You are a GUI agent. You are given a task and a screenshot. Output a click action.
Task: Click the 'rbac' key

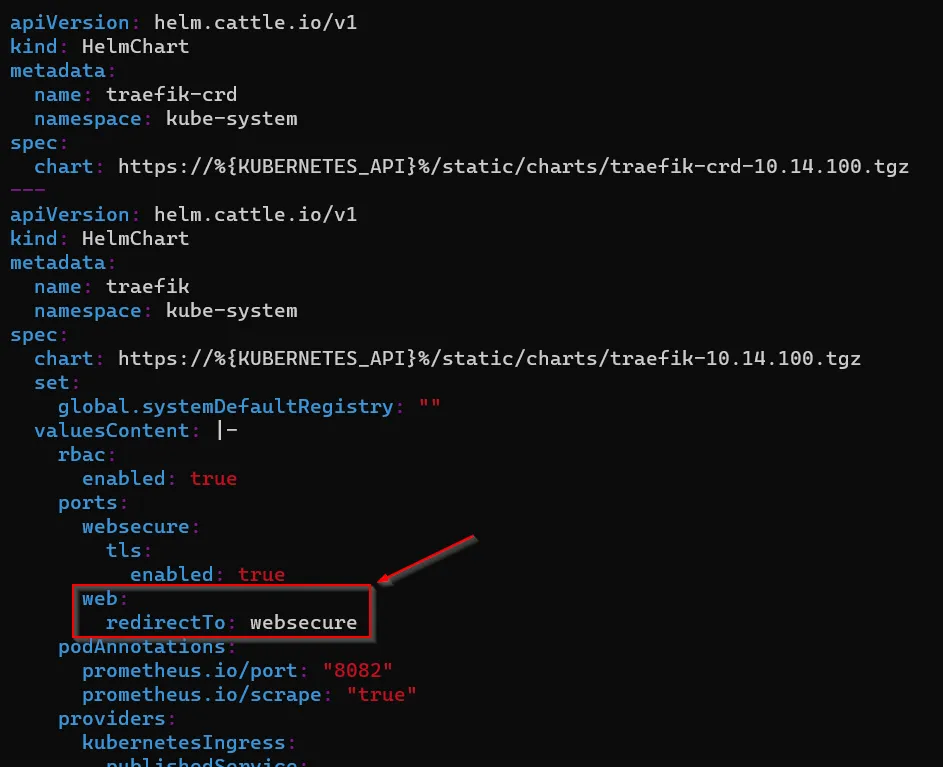click(x=82, y=455)
